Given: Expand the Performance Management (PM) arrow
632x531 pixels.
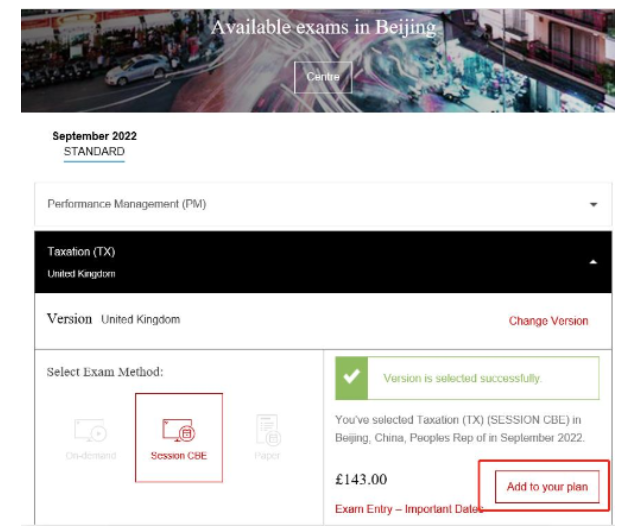Looking at the screenshot, I should coord(593,204).
